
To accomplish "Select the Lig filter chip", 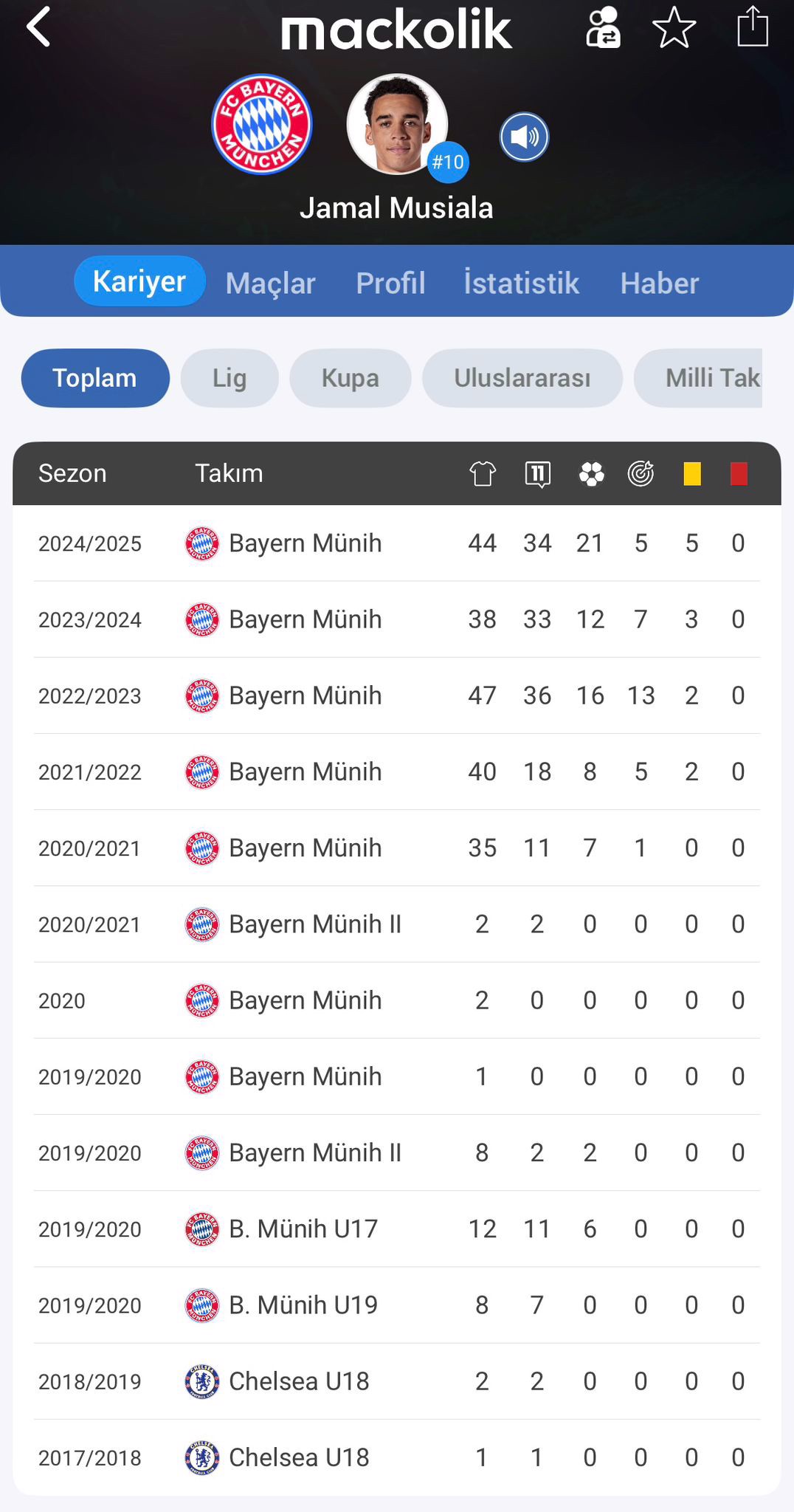I will click(229, 378).
